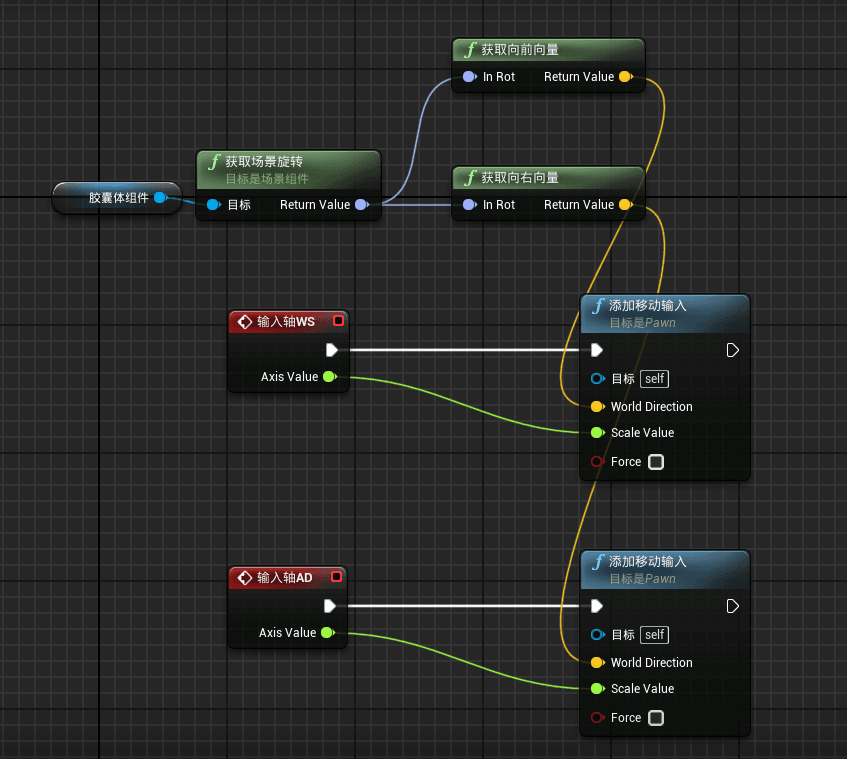Click the red delegate pin on 输入轴AD

point(336,577)
